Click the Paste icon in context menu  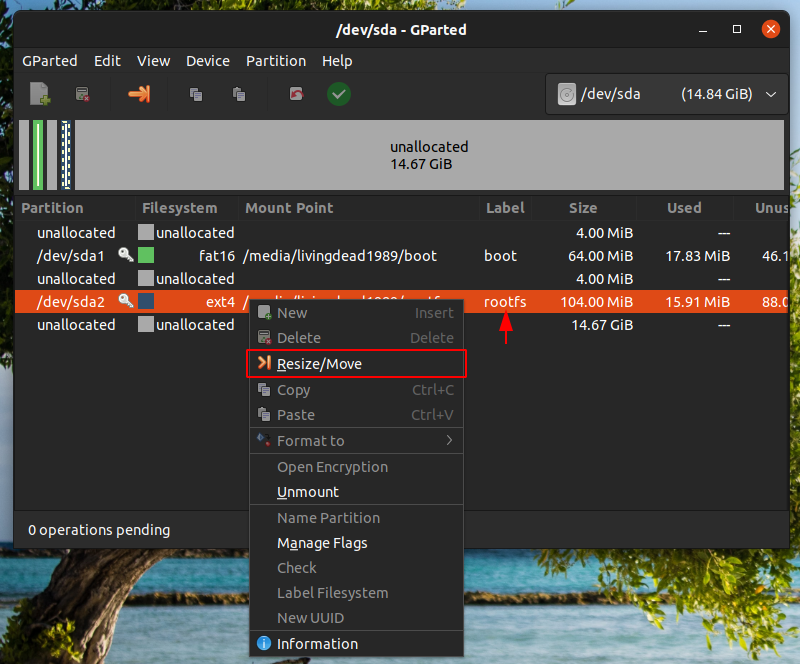tap(264, 414)
